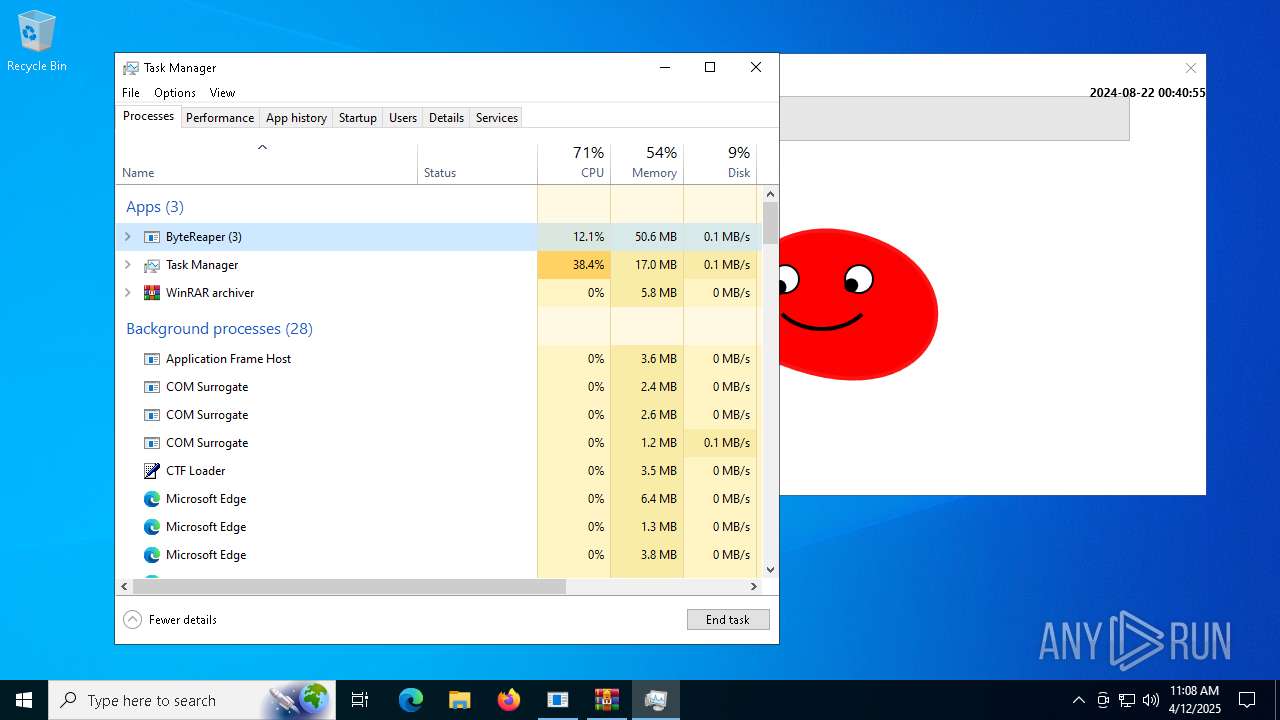This screenshot has height=720, width=1280.
Task: Click the vertical scrollbar thumb
Action: [770, 223]
